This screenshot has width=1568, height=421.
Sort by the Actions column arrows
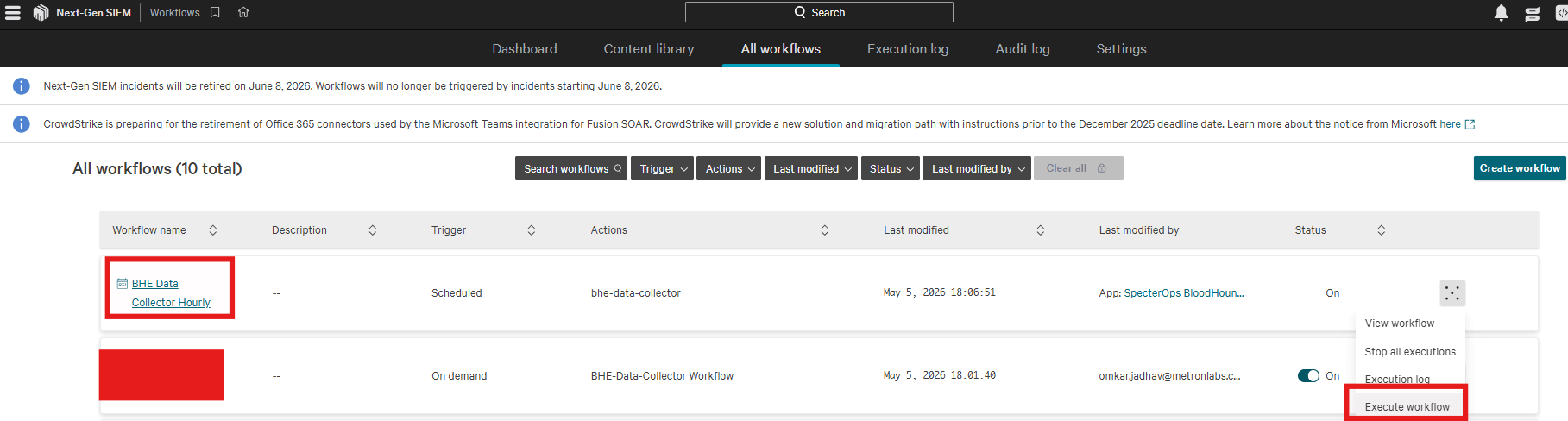[825, 230]
